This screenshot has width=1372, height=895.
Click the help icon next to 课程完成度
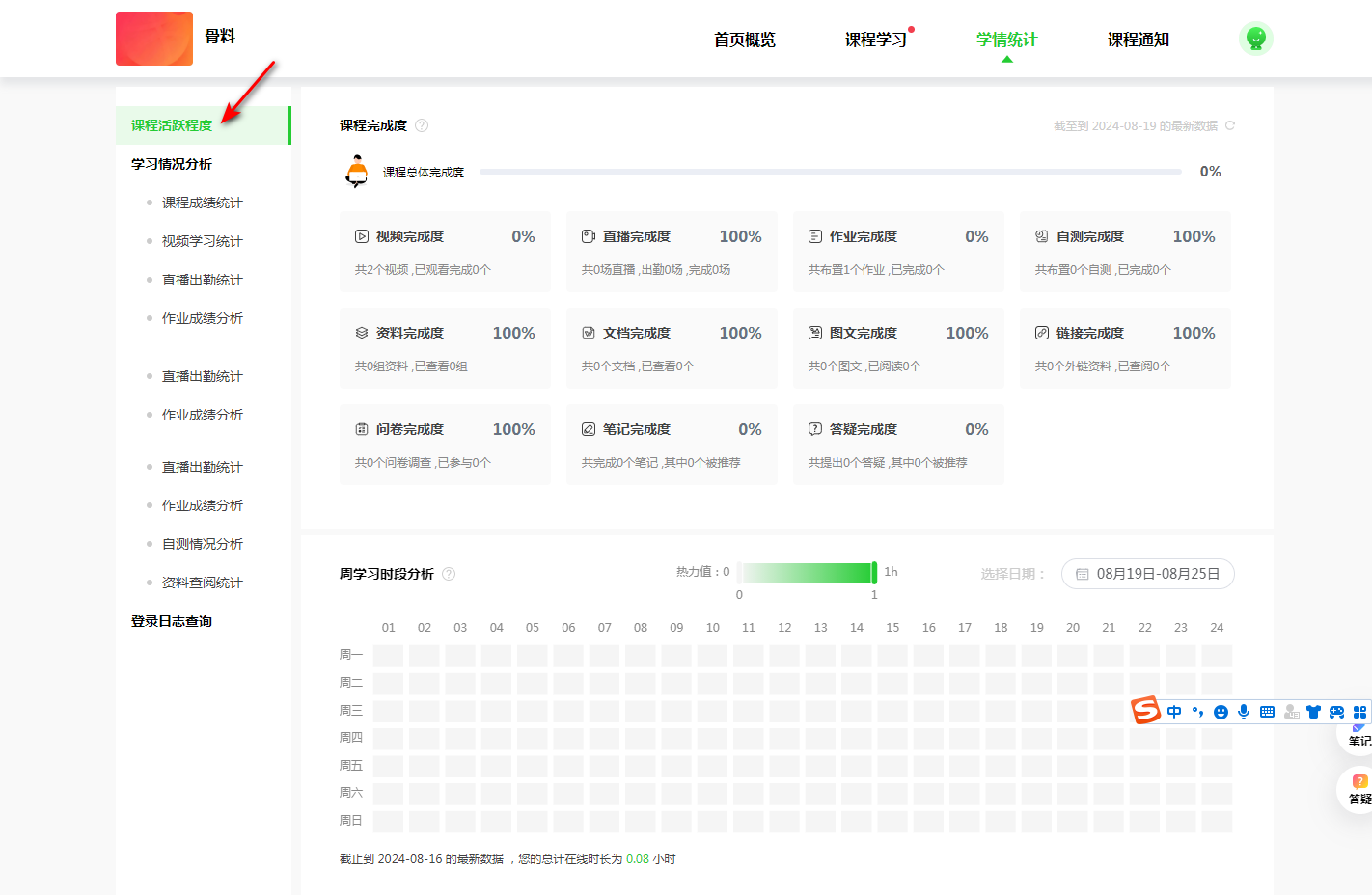[x=422, y=125]
